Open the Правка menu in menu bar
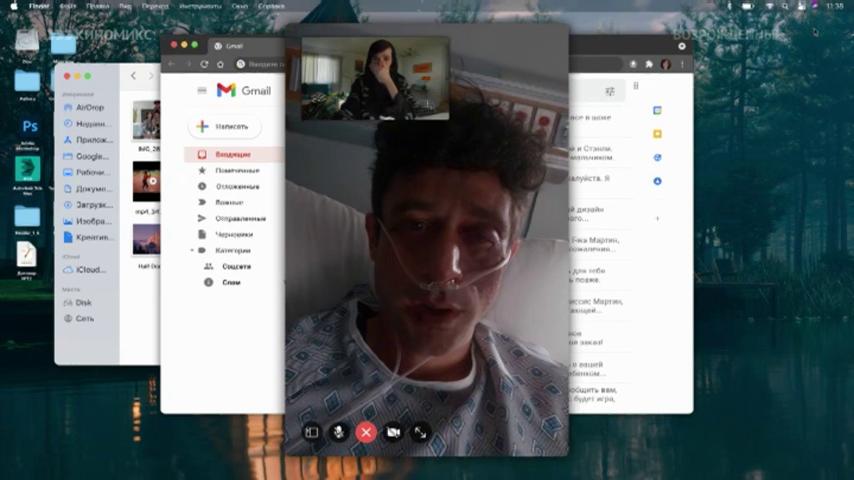 click(97, 6)
